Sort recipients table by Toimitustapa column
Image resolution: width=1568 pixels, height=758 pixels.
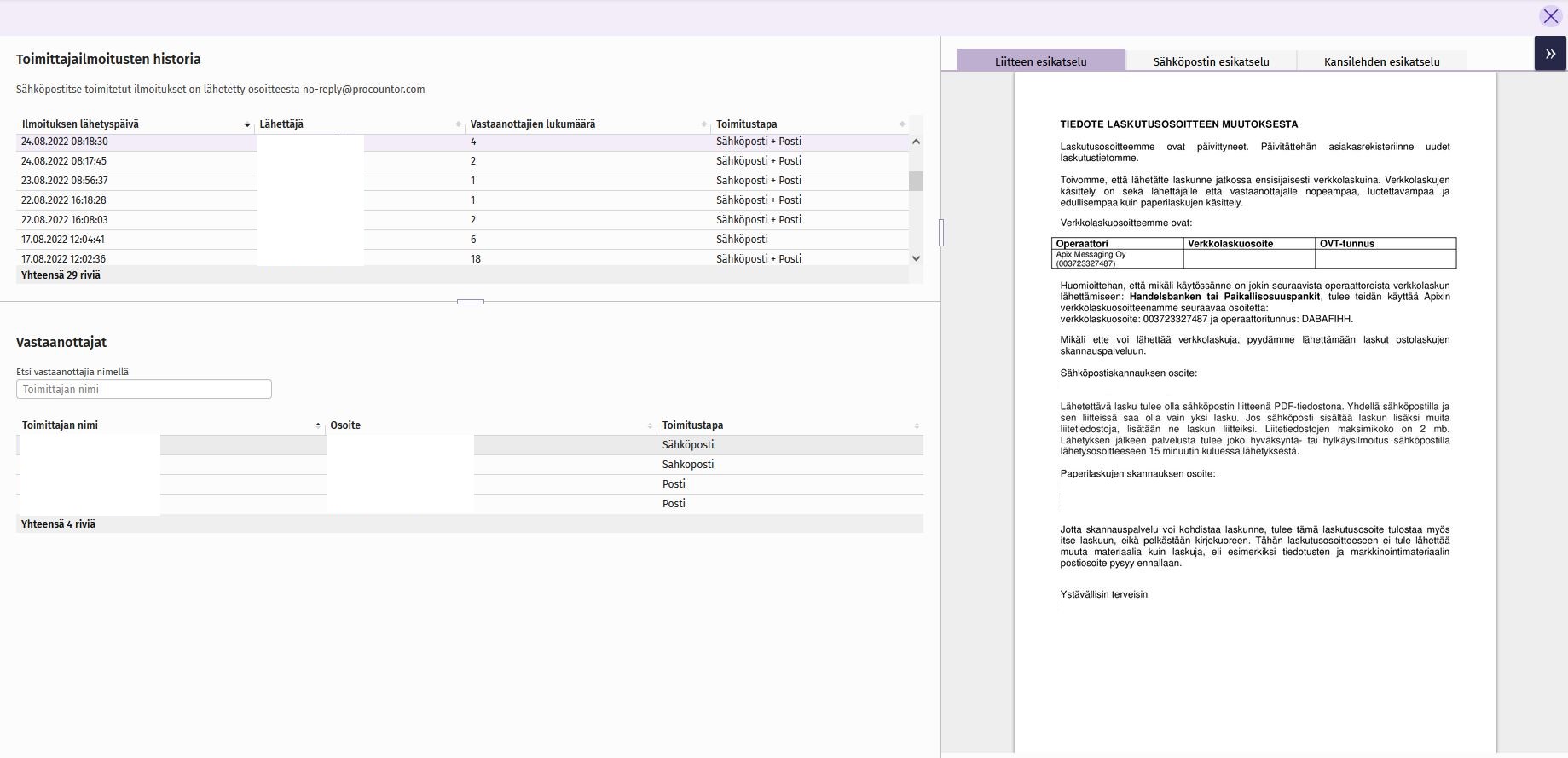coord(790,425)
